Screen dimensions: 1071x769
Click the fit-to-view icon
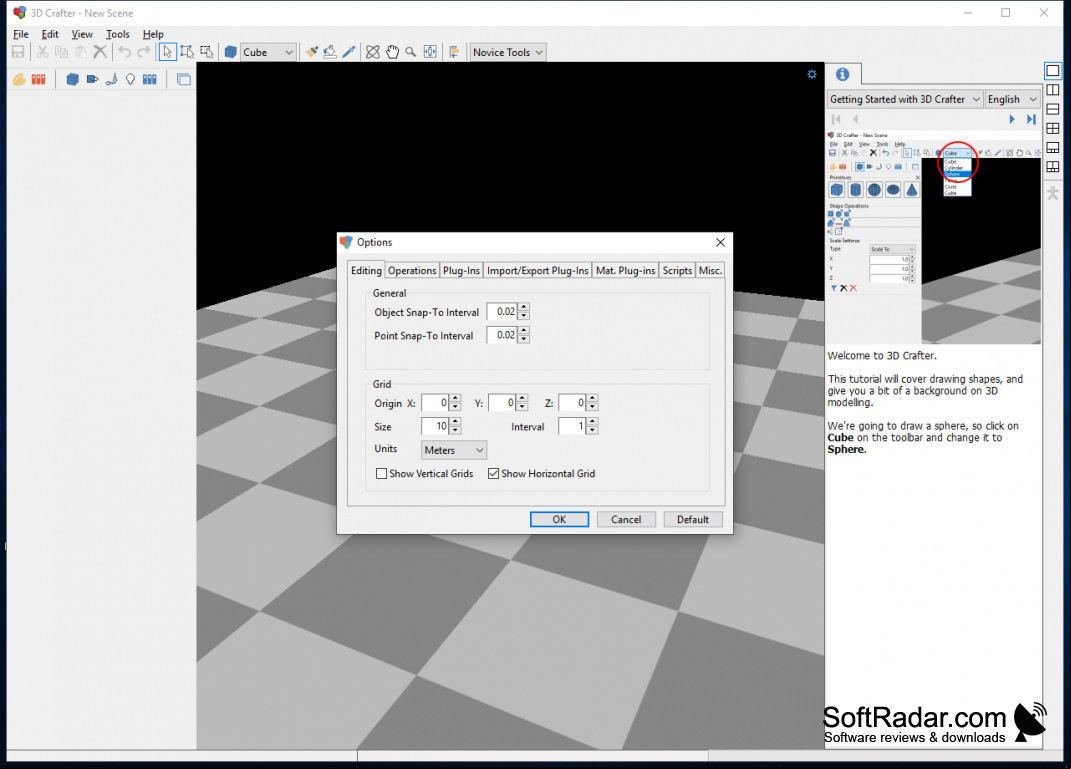430,52
